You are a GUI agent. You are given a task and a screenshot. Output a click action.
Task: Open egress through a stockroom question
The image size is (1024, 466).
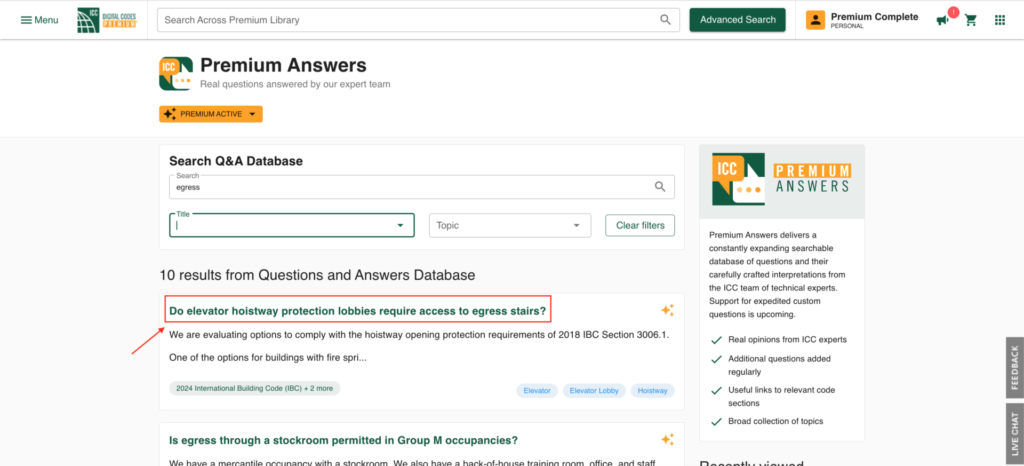344,441
